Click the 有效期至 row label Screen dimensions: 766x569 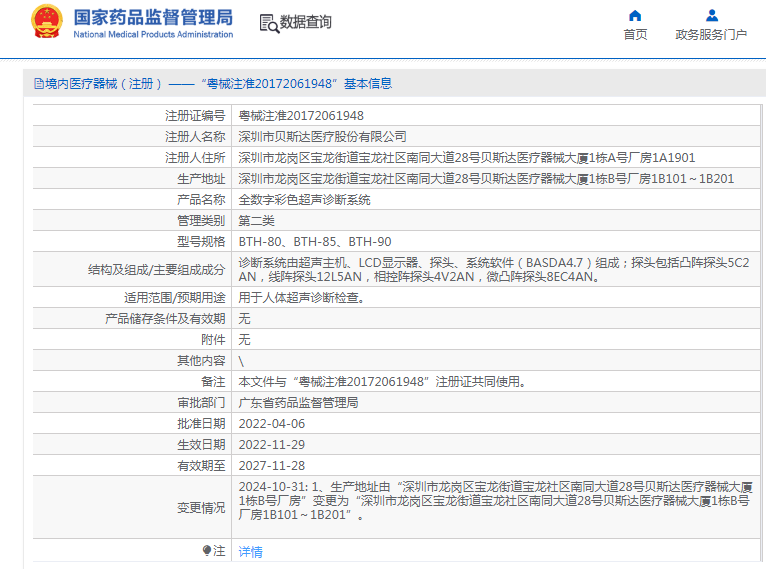[201, 465]
